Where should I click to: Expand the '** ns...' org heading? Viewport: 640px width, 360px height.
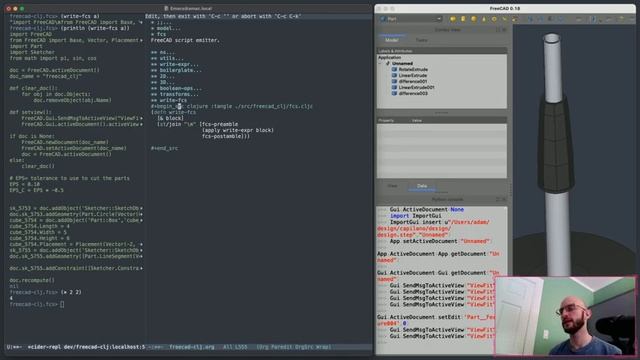[162, 52]
